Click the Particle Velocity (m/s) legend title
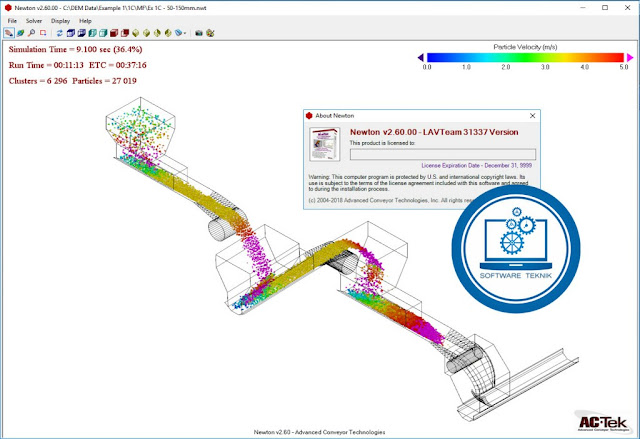This screenshot has height=439, width=640. tap(525, 47)
